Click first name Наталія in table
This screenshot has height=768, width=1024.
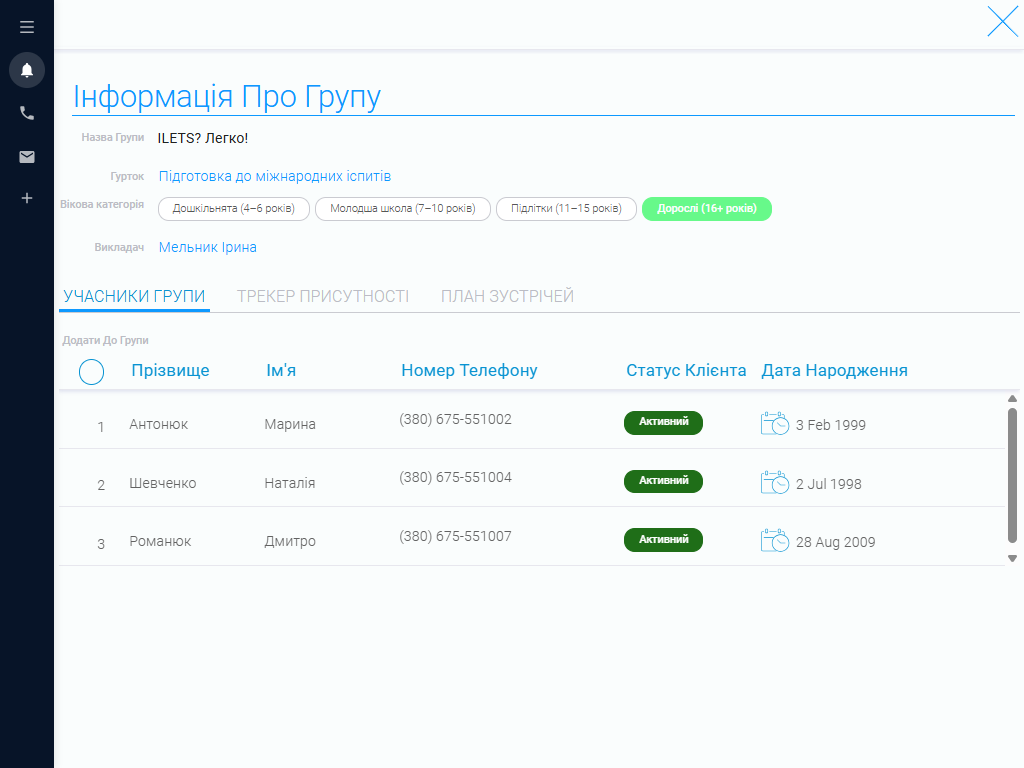click(290, 483)
